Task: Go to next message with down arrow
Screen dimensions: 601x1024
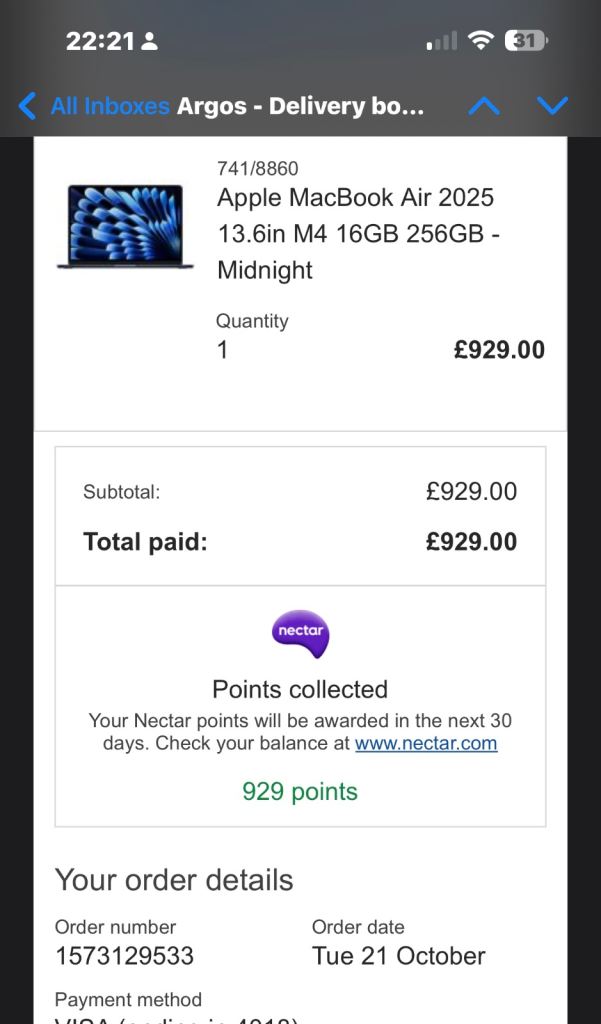Action: click(552, 105)
